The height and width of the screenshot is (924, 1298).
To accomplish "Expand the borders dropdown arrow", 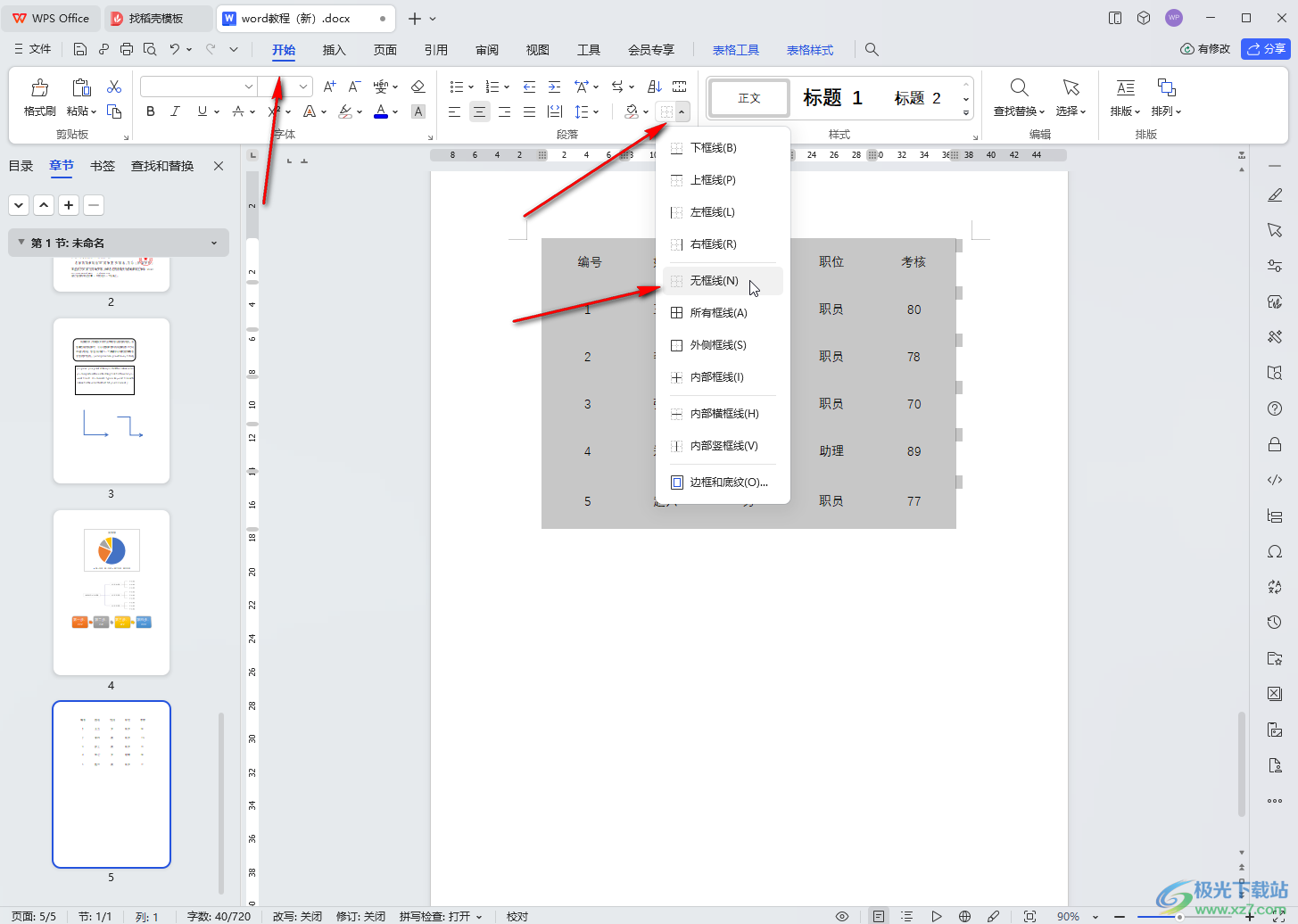I will pyautogui.click(x=682, y=111).
